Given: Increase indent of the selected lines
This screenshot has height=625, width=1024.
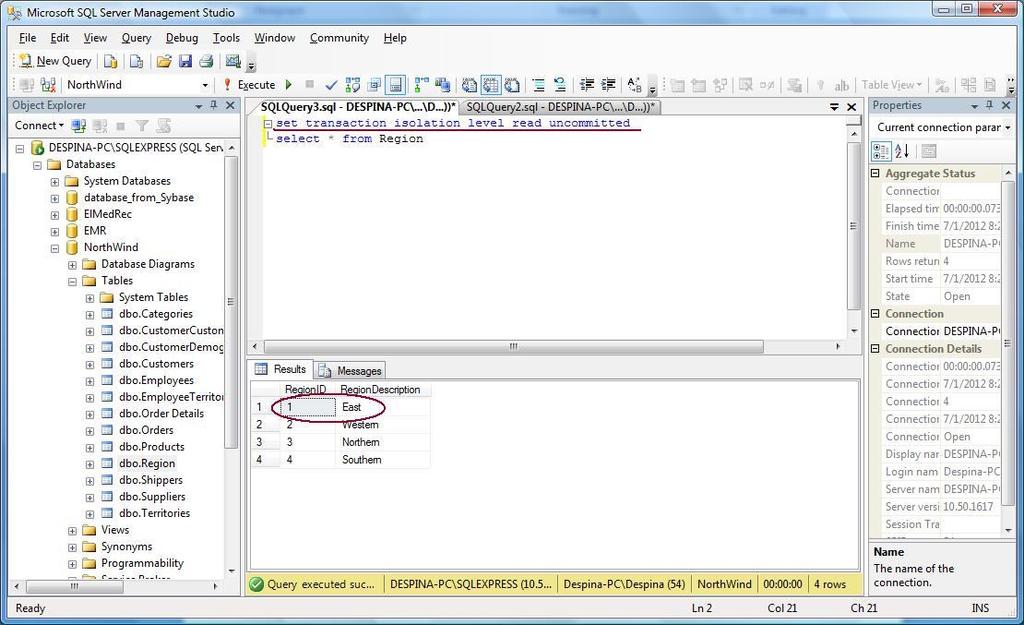Looking at the screenshot, I should coord(608,85).
